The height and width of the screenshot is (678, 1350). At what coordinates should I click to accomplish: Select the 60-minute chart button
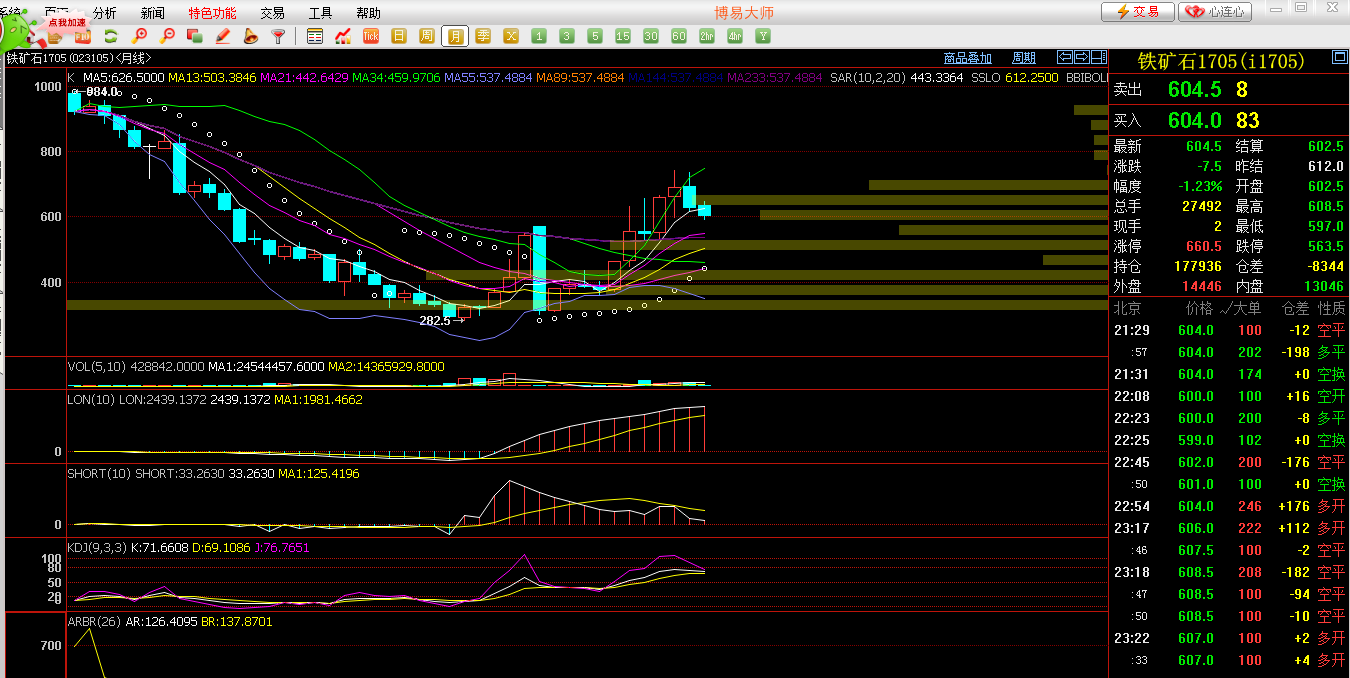679,36
